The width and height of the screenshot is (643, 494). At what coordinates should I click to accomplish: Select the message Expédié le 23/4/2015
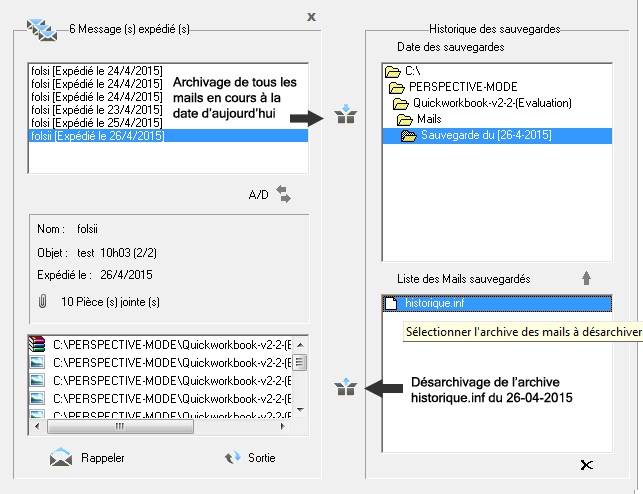tap(96, 110)
